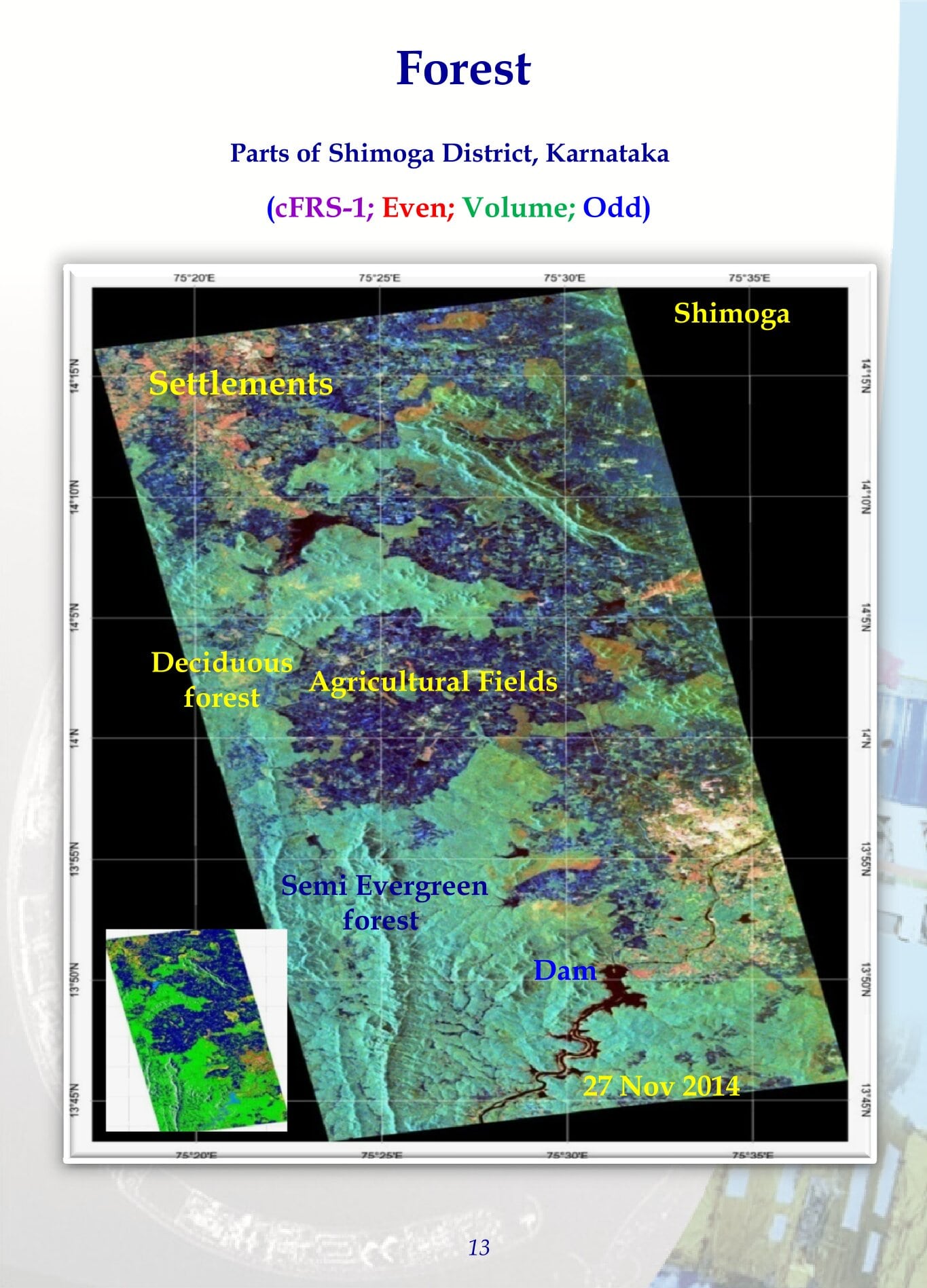Viewport: 927px width, 1288px height.
Task: Click the right axis label "13°50'N"
Action: pyautogui.click(x=865, y=980)
